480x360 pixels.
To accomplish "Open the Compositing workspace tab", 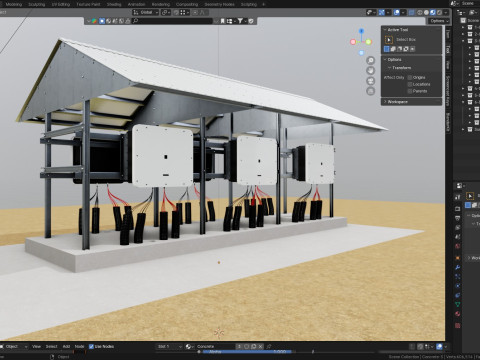I will click(x=187, y=4).
